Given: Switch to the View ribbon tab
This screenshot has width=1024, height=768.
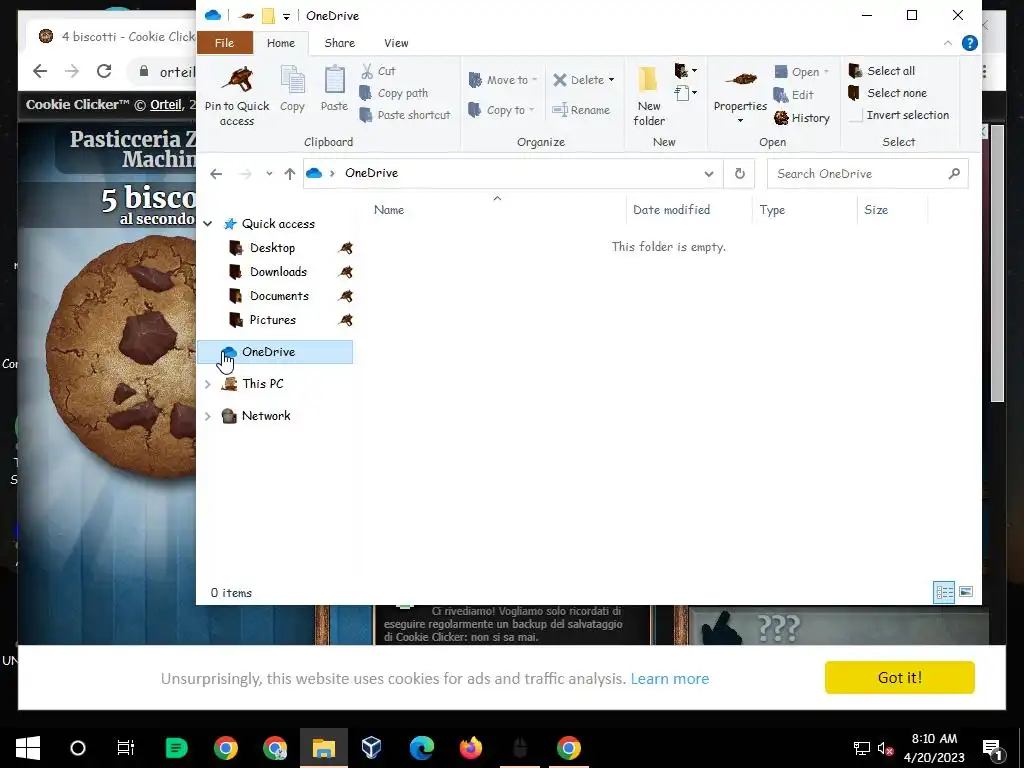Looking at the screenshot, I should tap(396, 43).
